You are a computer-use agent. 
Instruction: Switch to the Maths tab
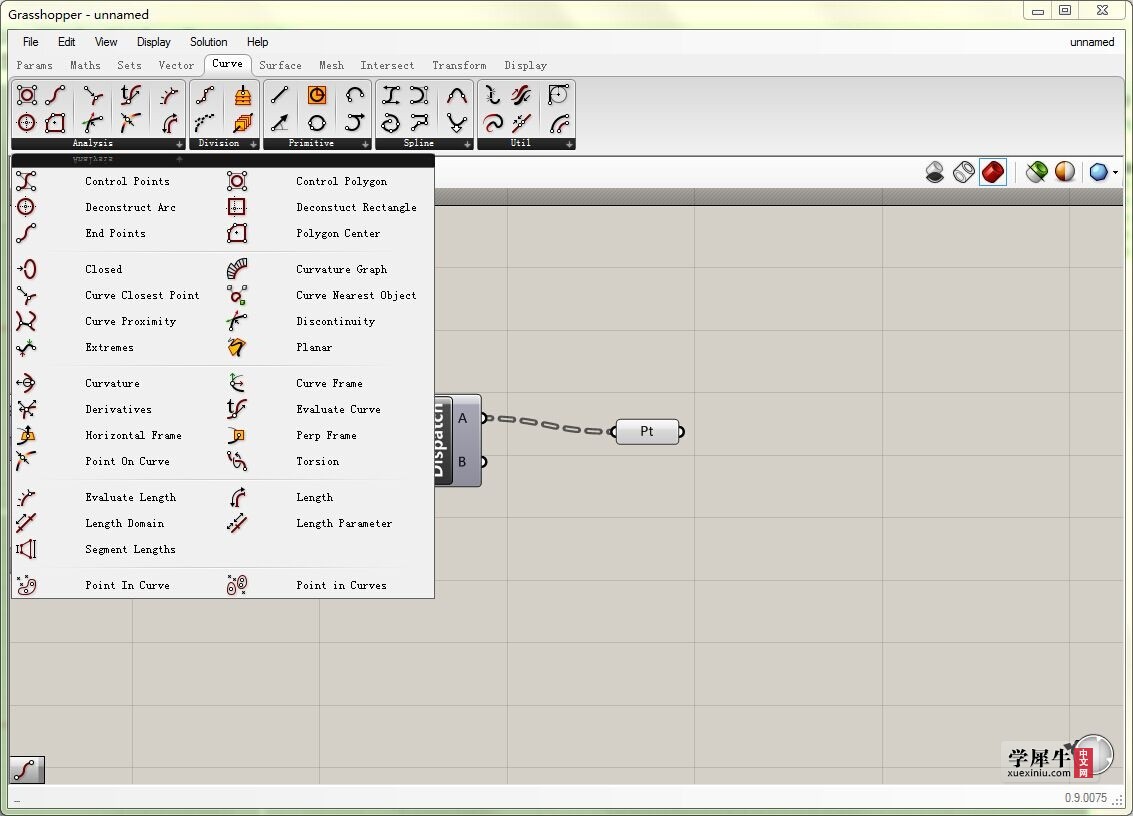click(x=85, y=65)
